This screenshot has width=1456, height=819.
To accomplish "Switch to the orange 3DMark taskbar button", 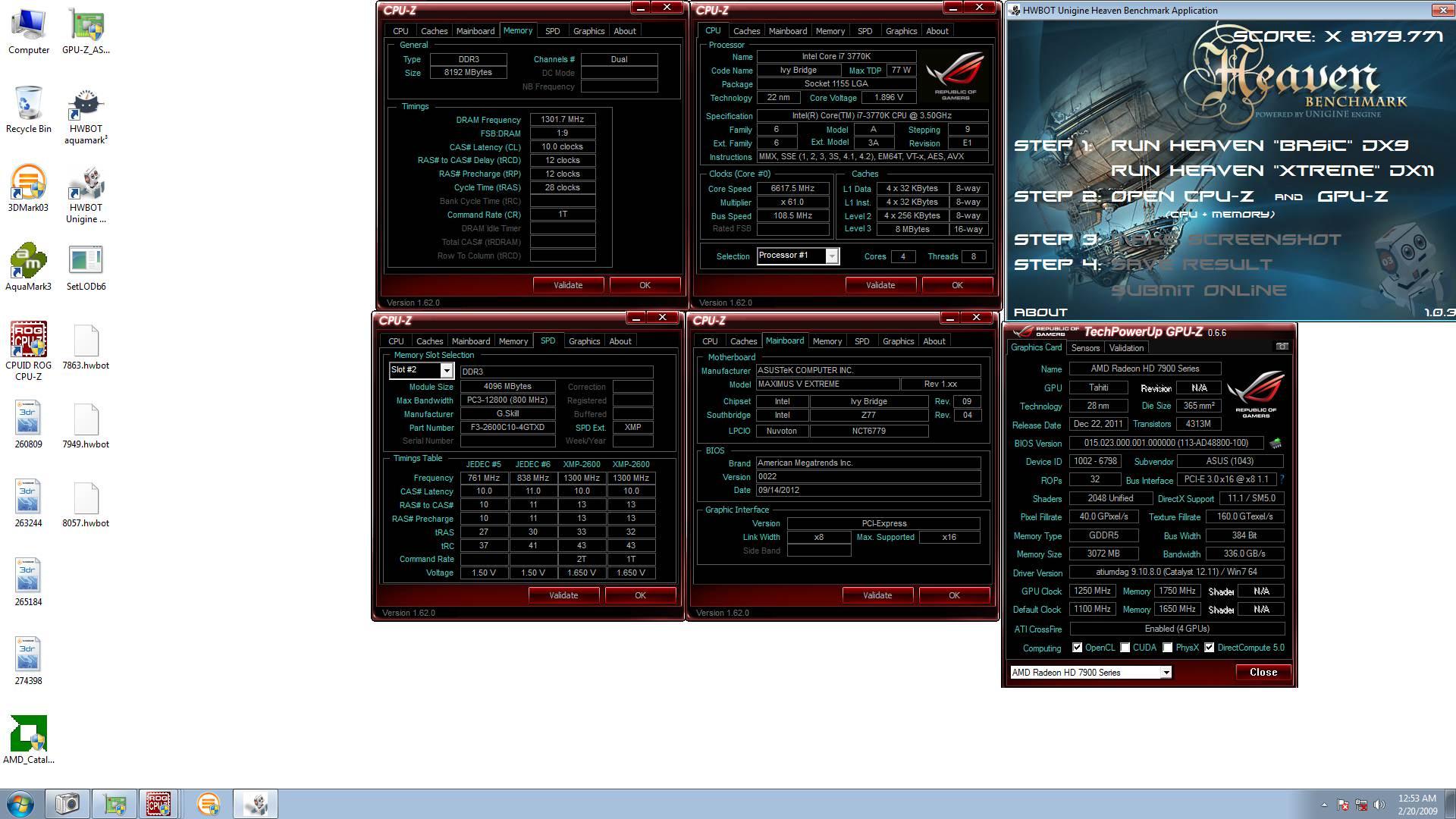I will [208, 804].
